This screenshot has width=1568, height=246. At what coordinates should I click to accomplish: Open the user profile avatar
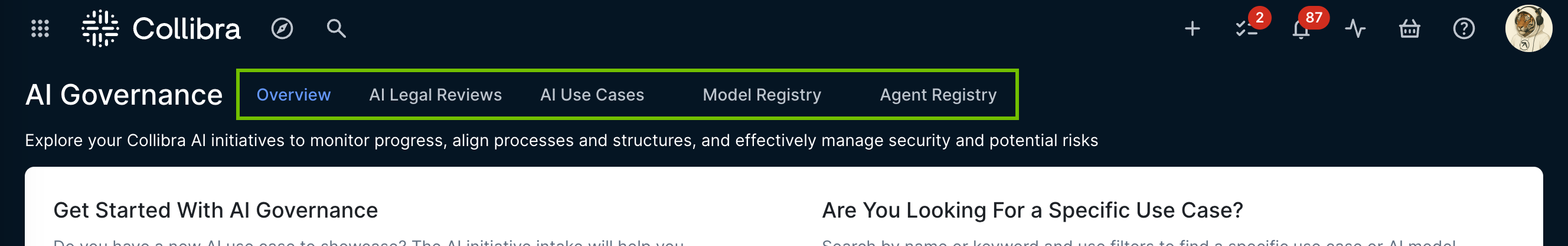tap(1528, 29)
